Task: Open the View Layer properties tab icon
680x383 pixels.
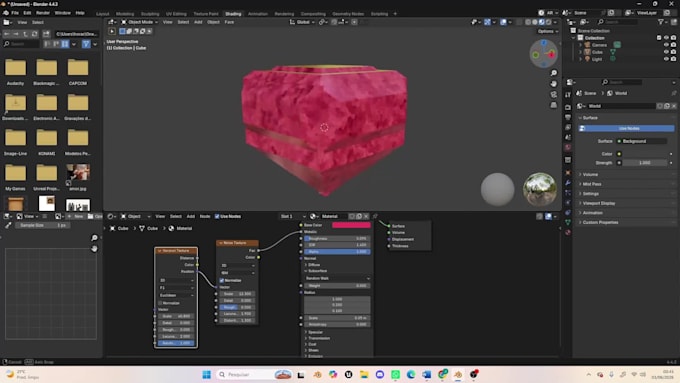Action: click(x=568, y=127)
